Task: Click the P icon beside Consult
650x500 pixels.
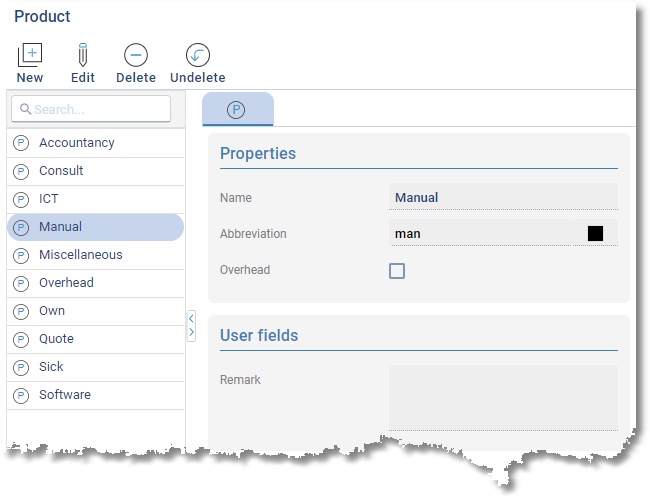Action: click(21, 171)
